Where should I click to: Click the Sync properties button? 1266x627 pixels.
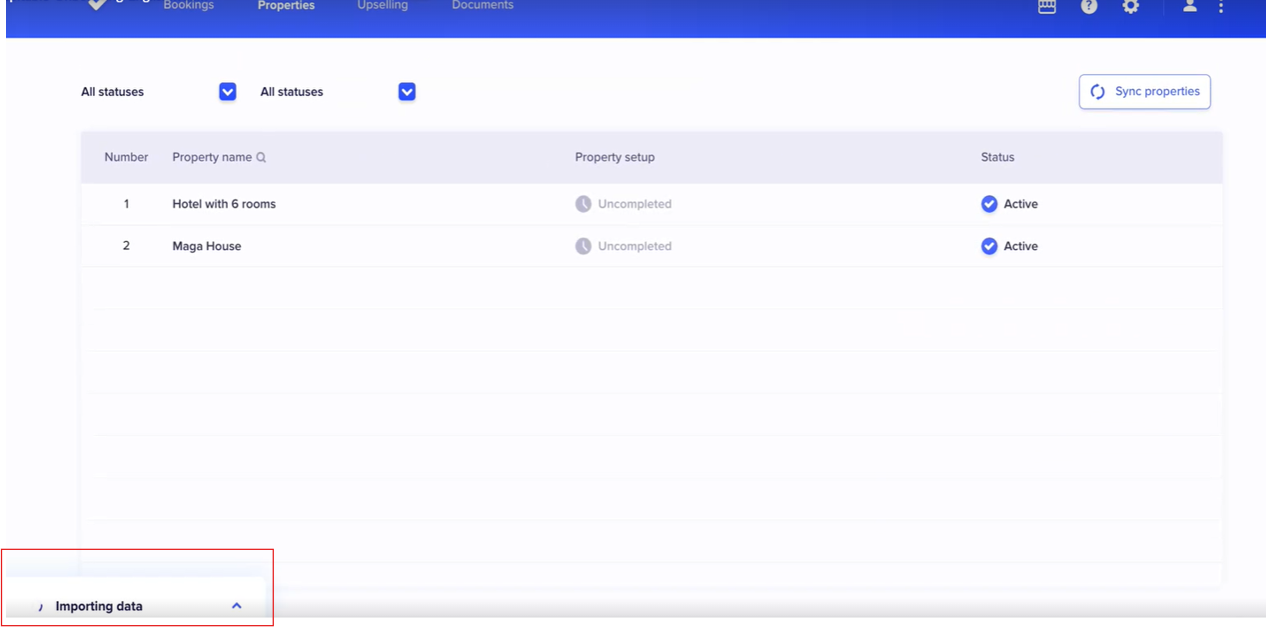pos(1144,92)
